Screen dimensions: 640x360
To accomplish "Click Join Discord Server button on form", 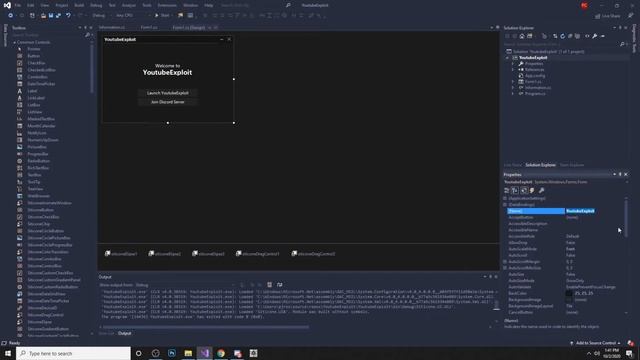I will pyautogui.click(x=168, y=102).
